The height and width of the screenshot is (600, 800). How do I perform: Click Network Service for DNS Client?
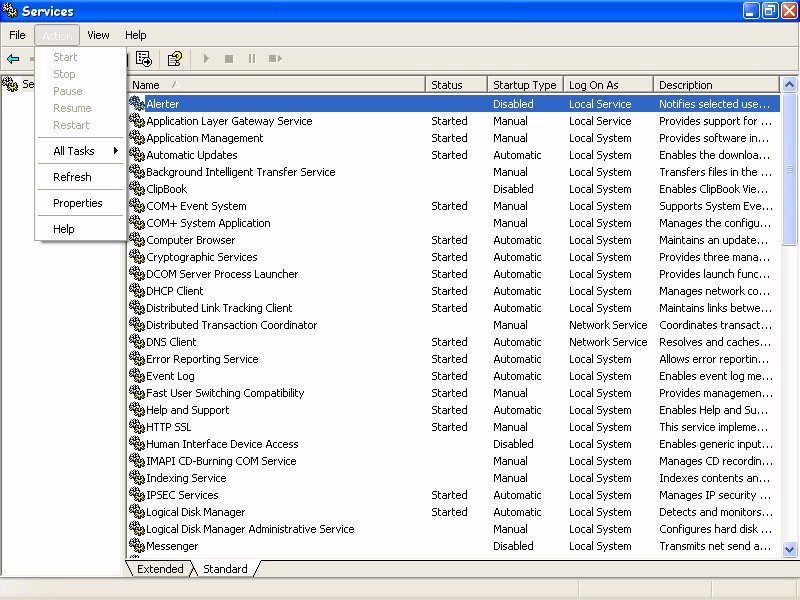click(608, 342)
